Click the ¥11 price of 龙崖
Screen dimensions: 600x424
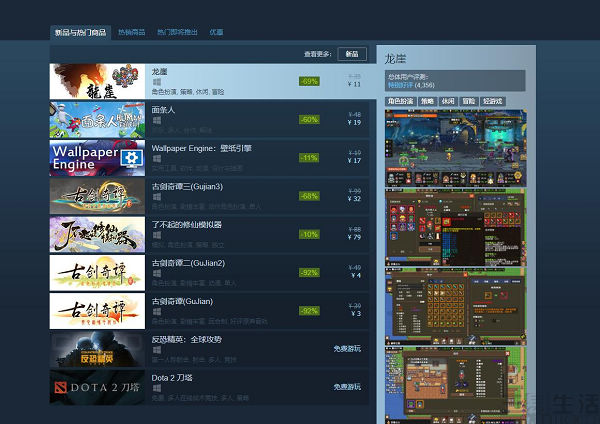(354, 84)
